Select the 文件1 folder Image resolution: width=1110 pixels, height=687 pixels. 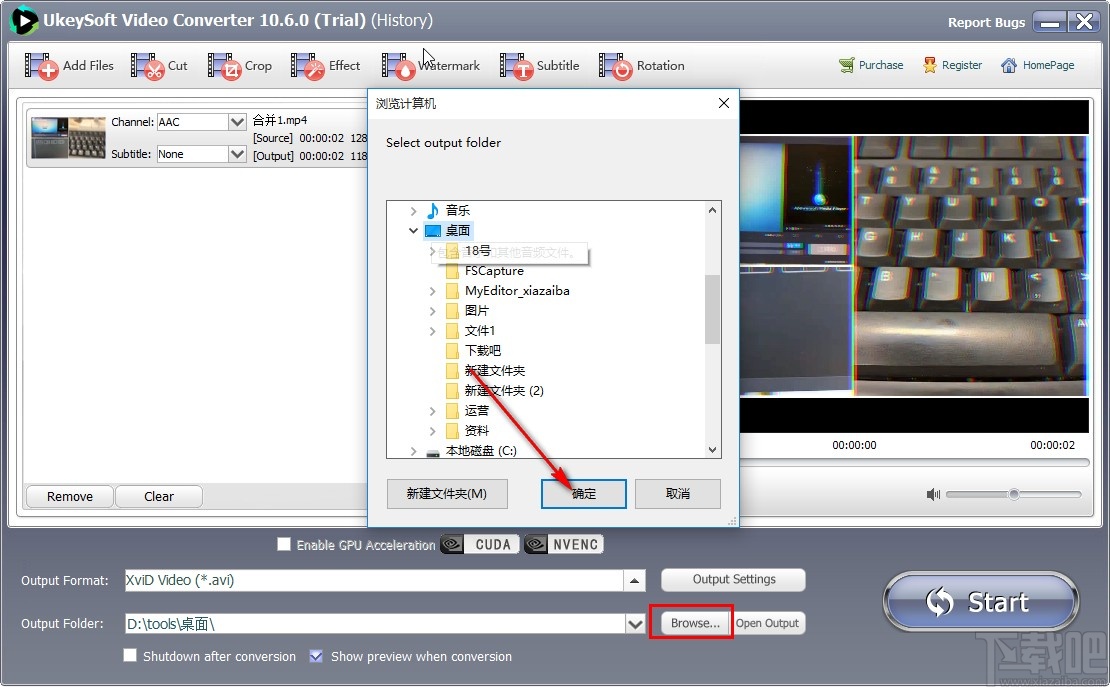[479, 330]
